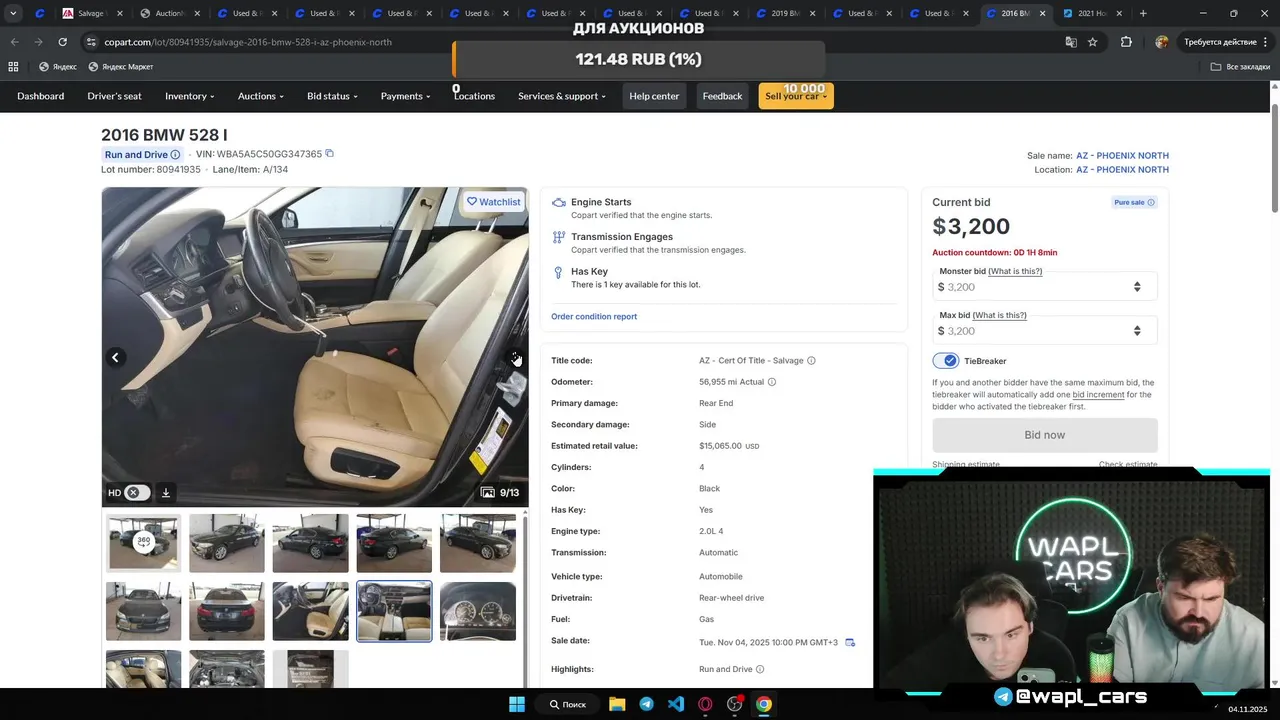Screen dimensions: 1280x720
Task: Open Visual Studio Code from taskbar
Action: [x=676, y=704]
